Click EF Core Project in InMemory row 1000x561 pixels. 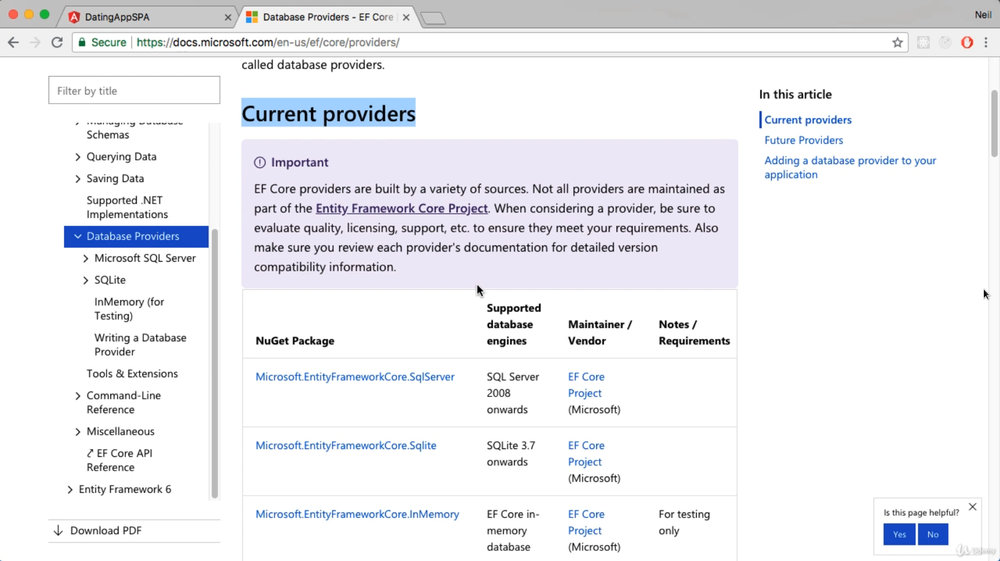pyautogui.click(x=586, y=523)
